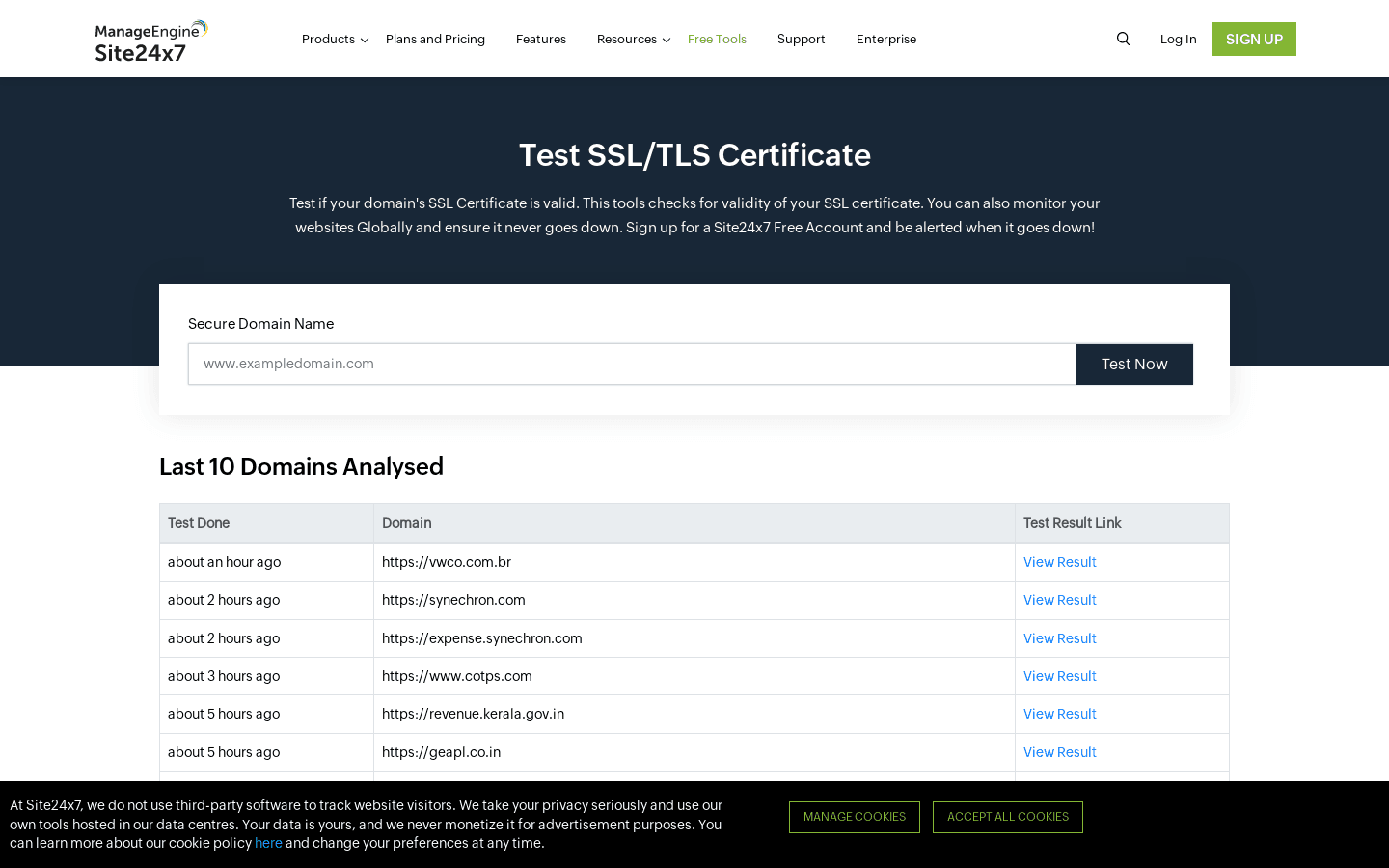The width and height of the screenshot is (1389, 868).
Task: Click the green SIGN UP button
Action: coord(1254,40)
